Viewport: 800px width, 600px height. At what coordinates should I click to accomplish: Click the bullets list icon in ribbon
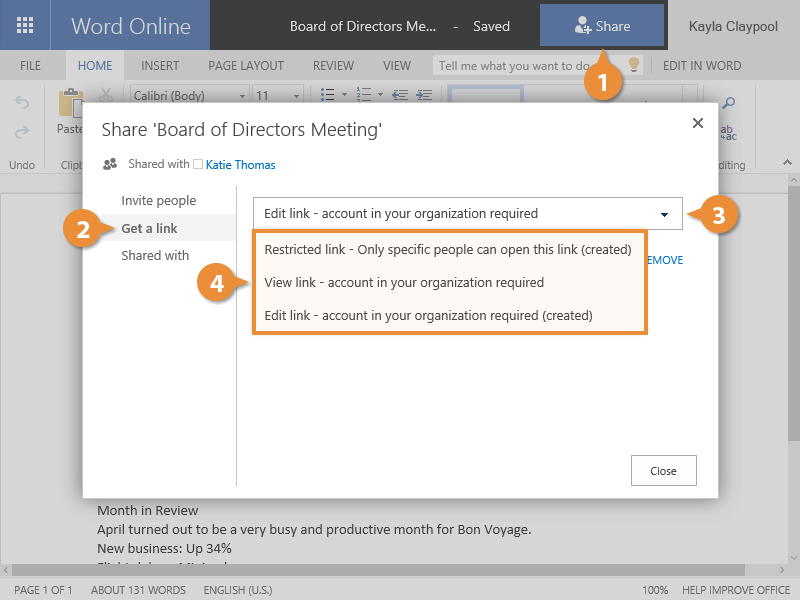pos(326,96)
